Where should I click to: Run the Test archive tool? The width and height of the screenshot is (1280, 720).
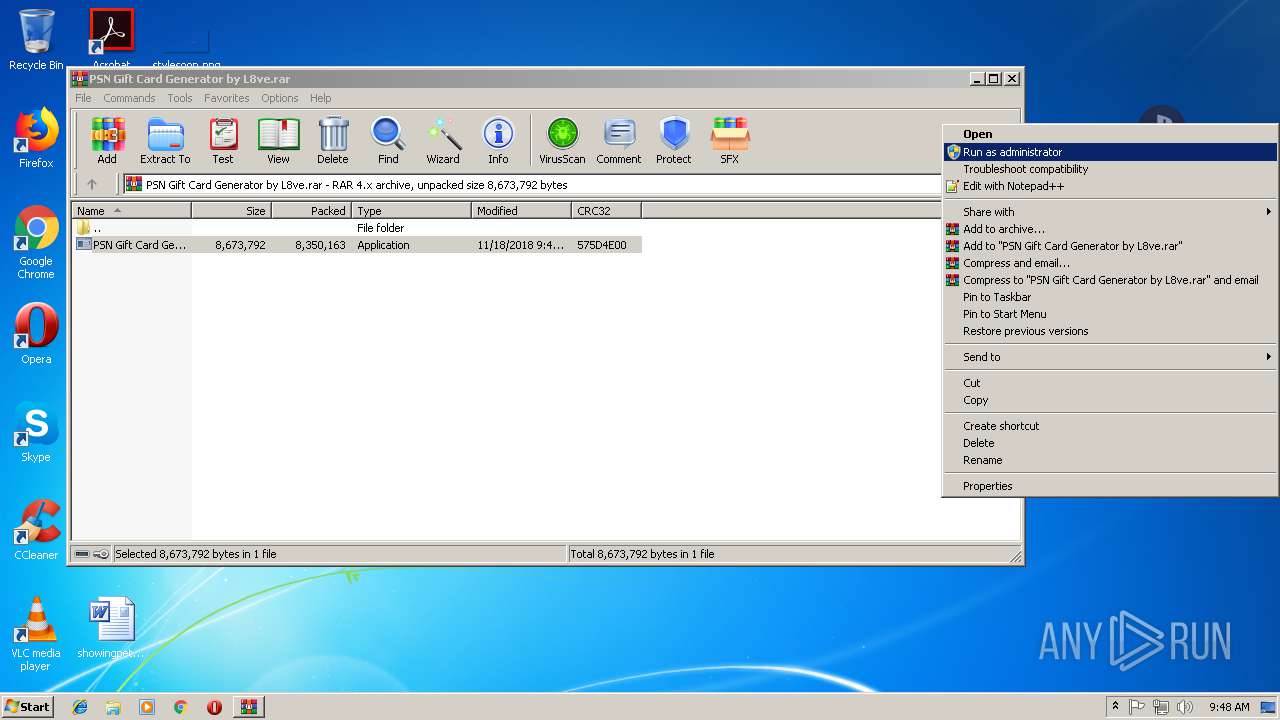tap(223, 140)
